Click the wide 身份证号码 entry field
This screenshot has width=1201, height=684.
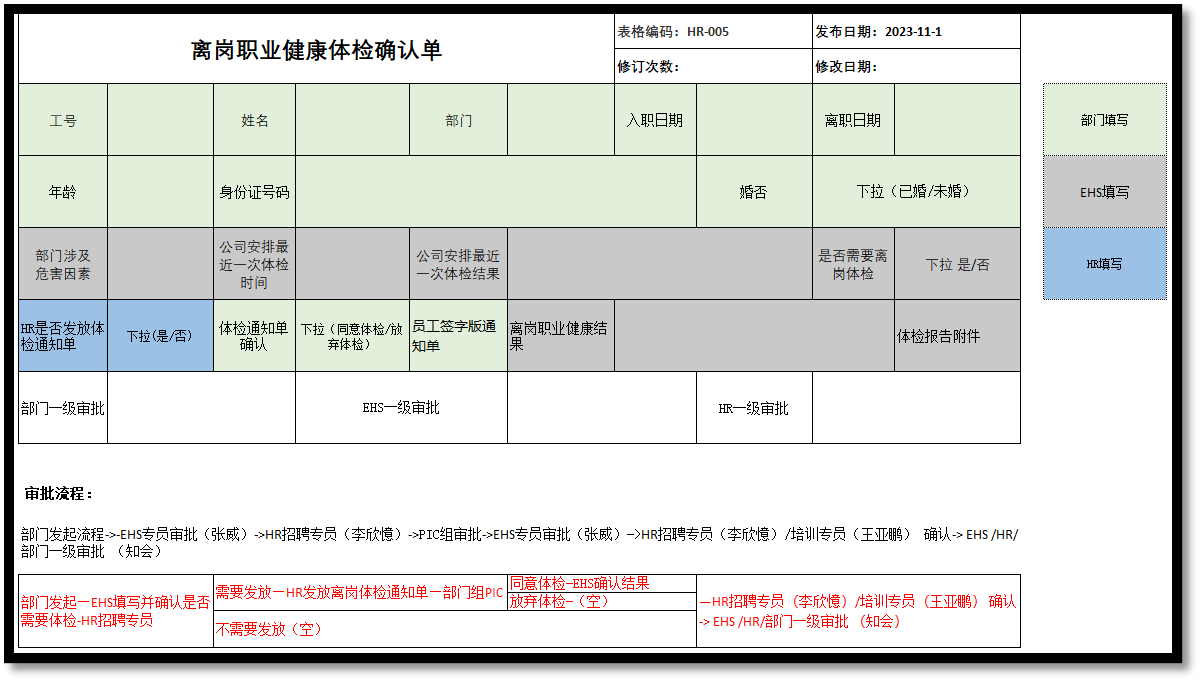[495, 192]
